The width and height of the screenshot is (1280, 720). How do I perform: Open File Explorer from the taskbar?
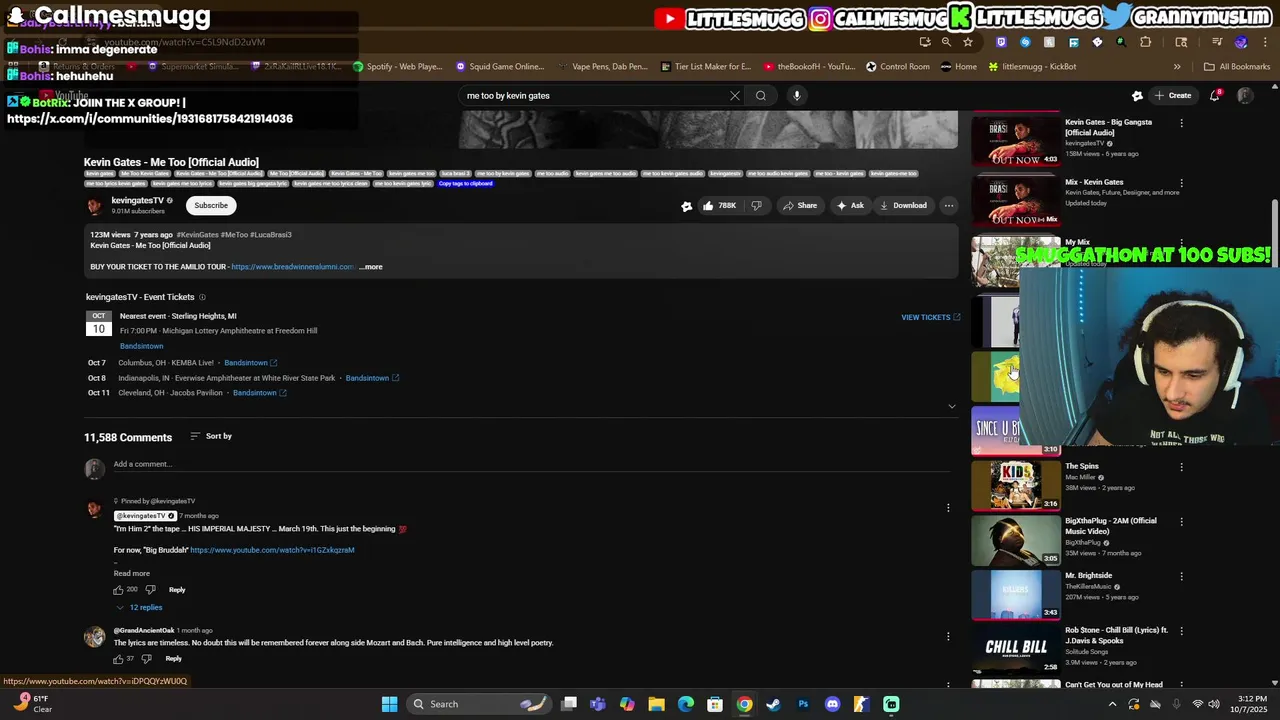(656, 704)
